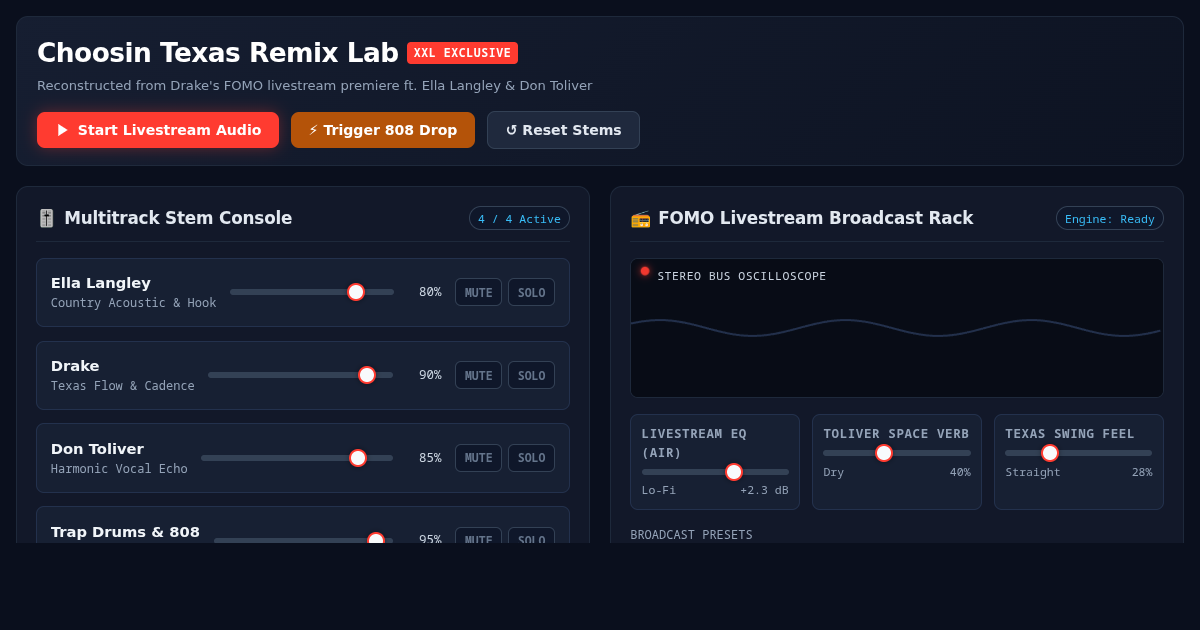Click the '4 / 4 Active' status badge
The height and width of the screenshot is (630, 1200).
(x=519, y=218)
